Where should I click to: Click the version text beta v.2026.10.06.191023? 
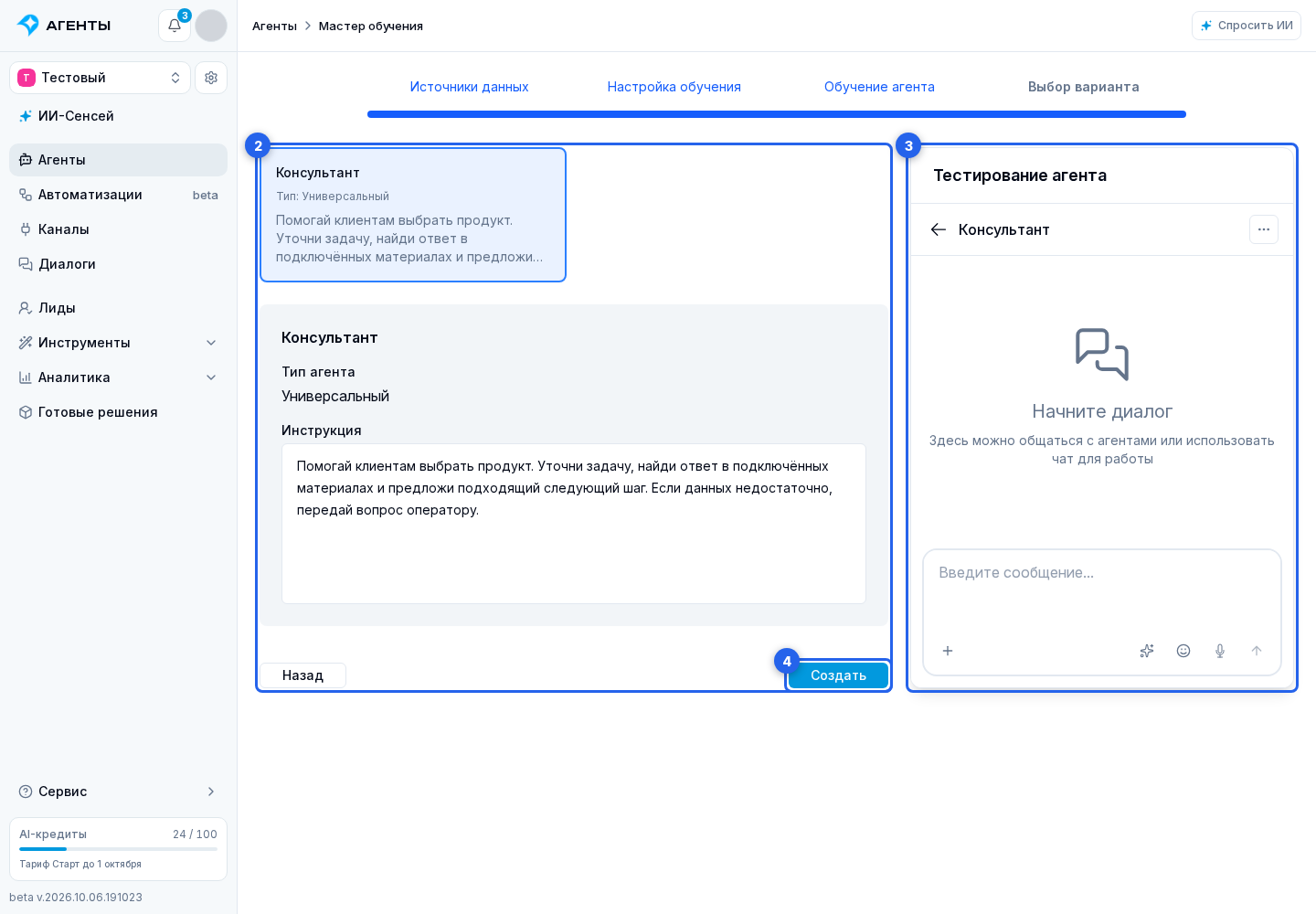point(76,898)
